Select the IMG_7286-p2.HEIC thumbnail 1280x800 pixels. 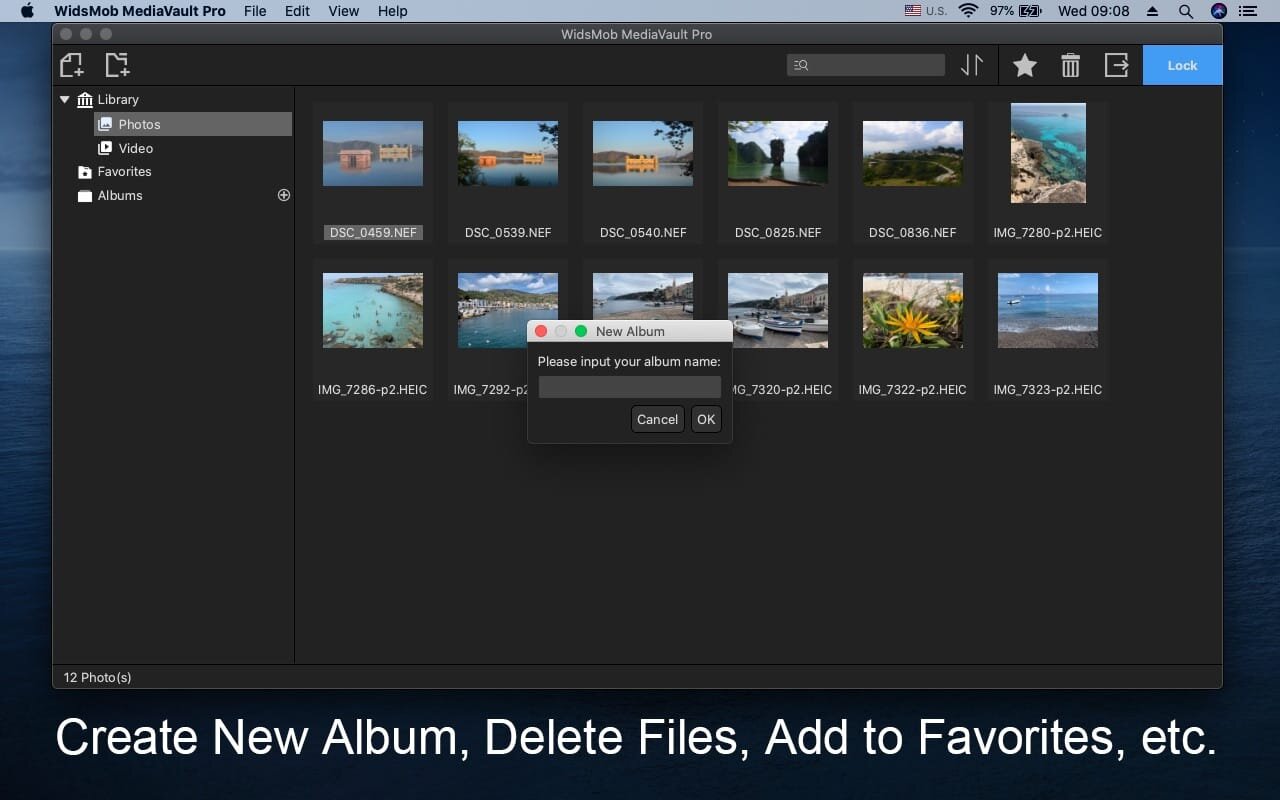click(x=373, y=310)
